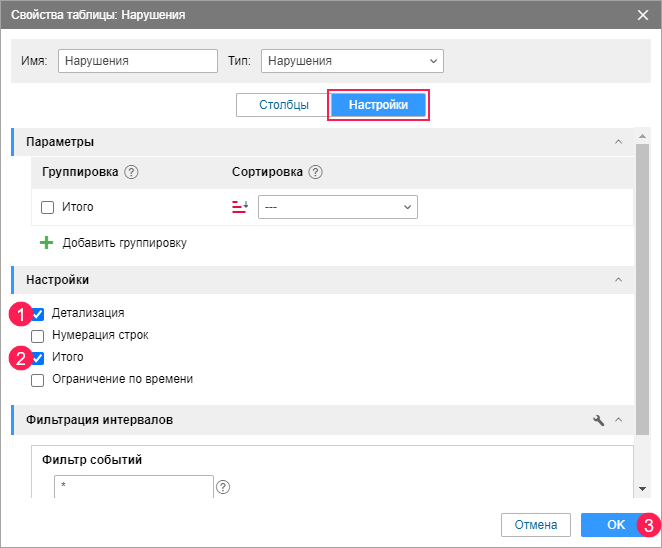Close the table properties dialog
The height and width of the screenshot is (548, 662).
(x=642, y=15)
